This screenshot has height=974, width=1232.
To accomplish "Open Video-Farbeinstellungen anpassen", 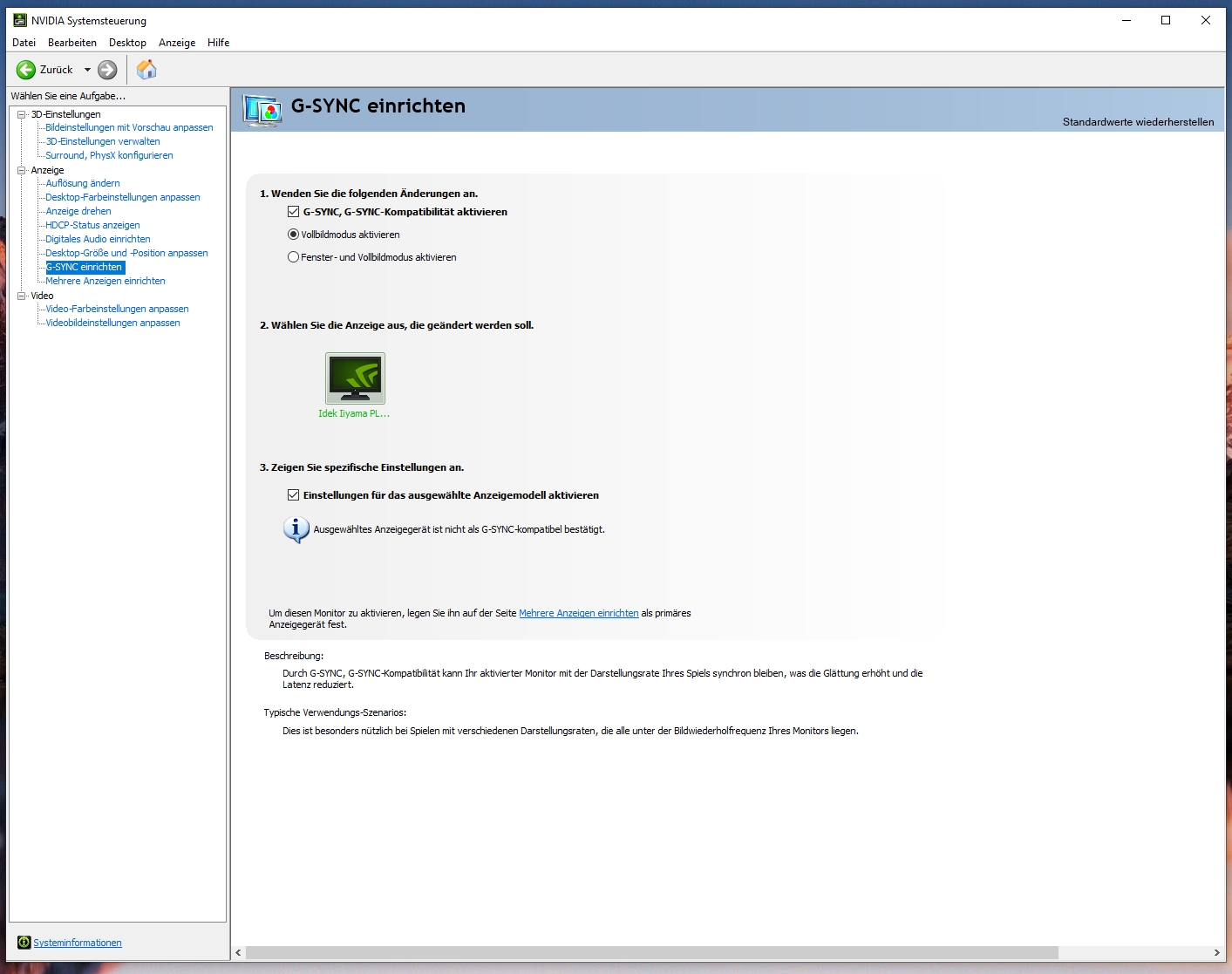I will [117, 309].
